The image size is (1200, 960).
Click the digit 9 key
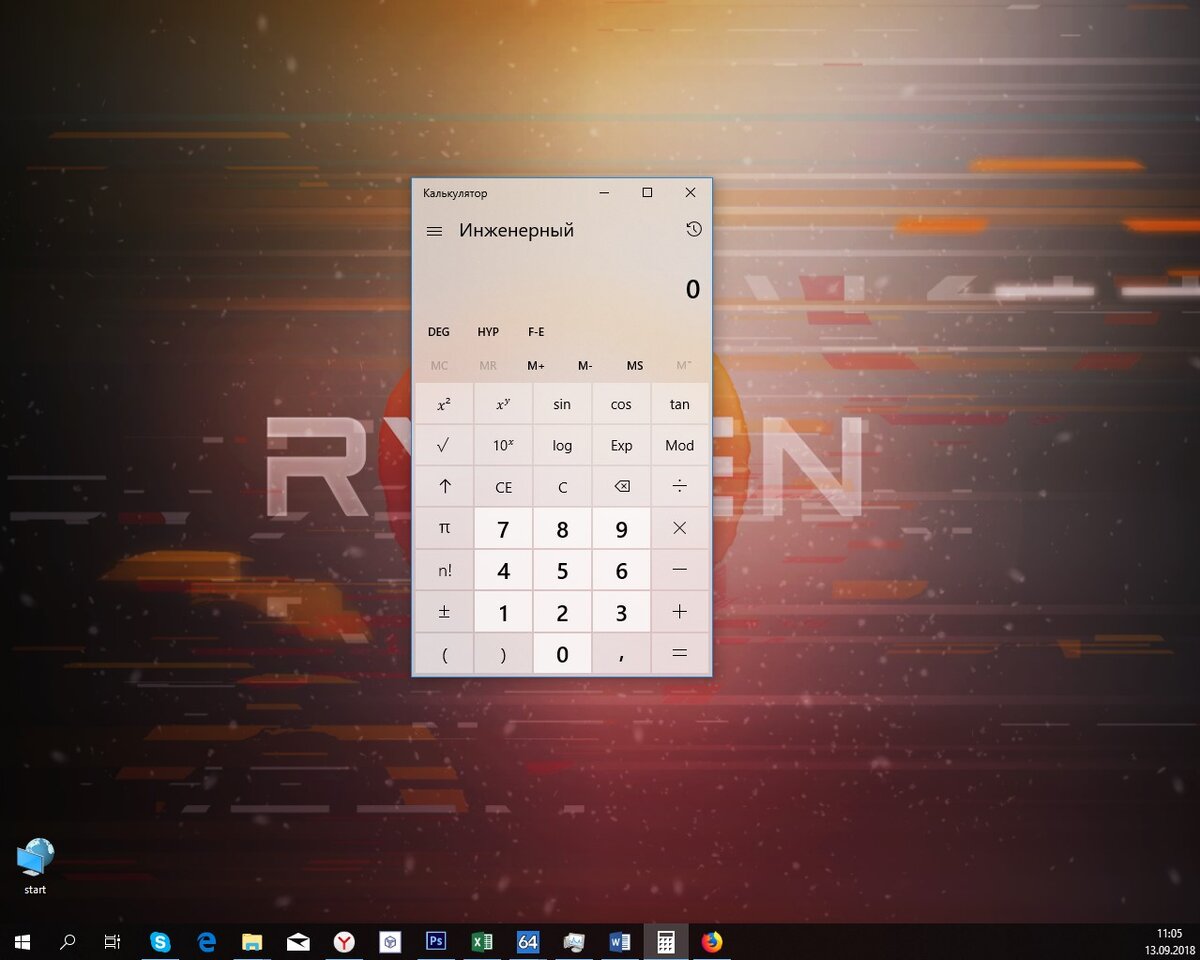point(621,529)
